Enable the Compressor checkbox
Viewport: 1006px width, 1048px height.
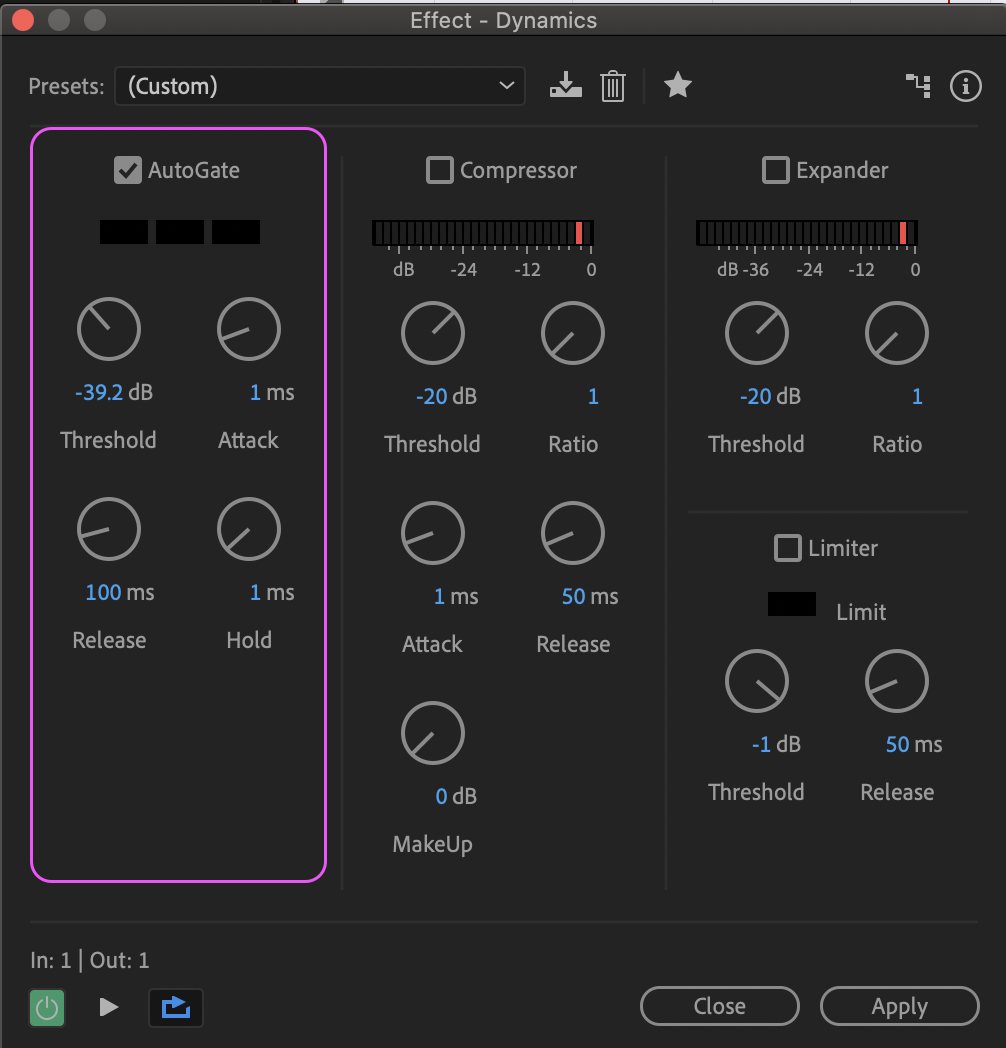click(440, 170)
